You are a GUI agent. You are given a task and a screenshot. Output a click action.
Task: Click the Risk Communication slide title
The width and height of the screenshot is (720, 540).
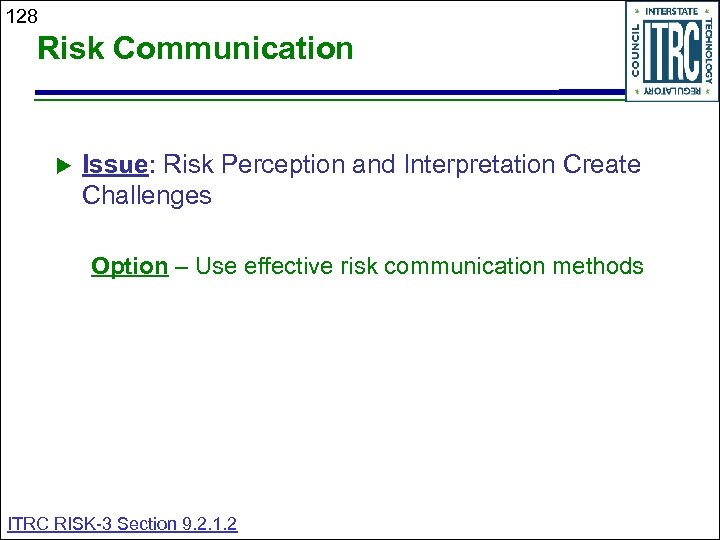tap(195, 48)
